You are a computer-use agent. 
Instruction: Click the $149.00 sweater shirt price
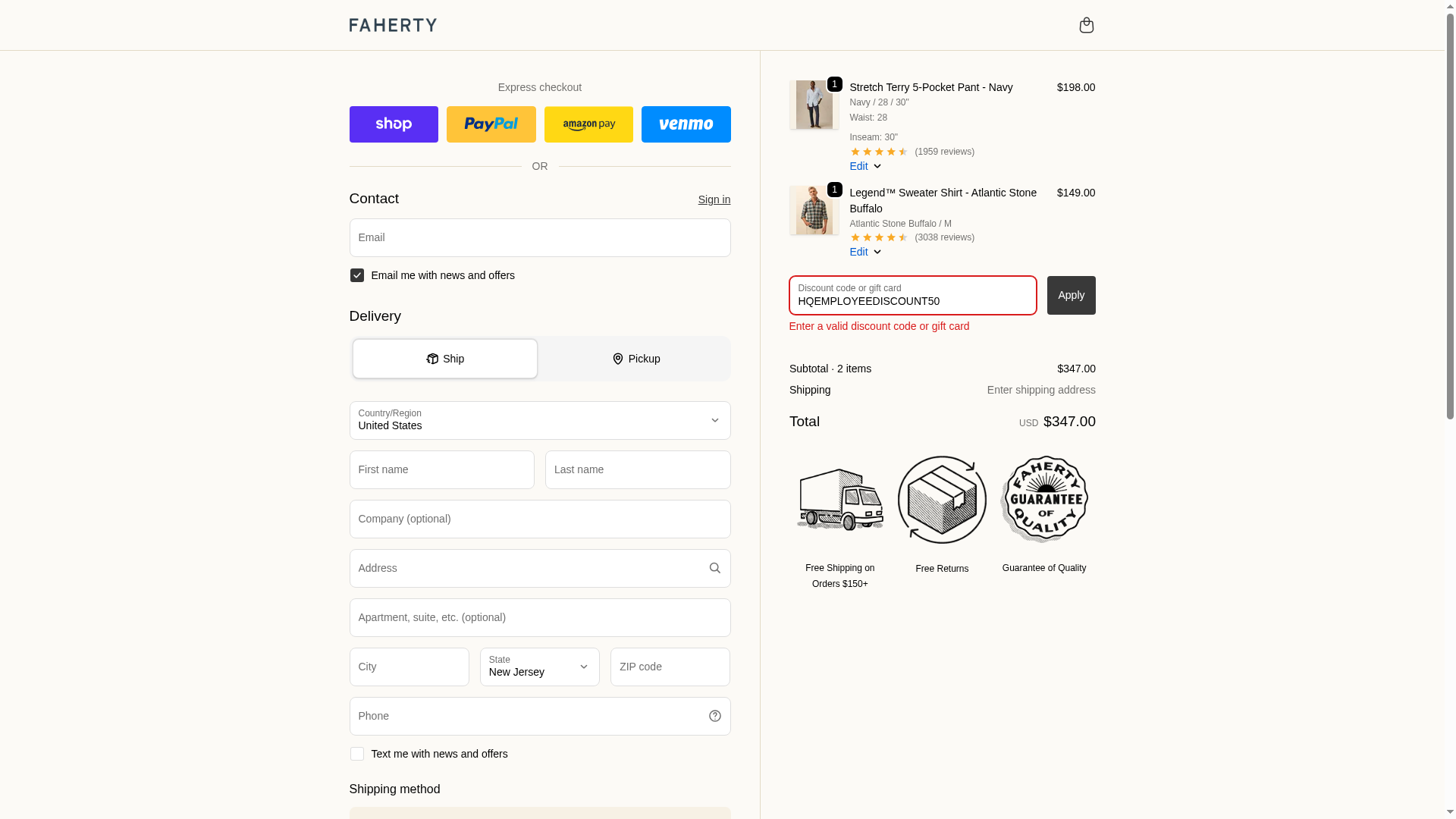pos(1076,193)
